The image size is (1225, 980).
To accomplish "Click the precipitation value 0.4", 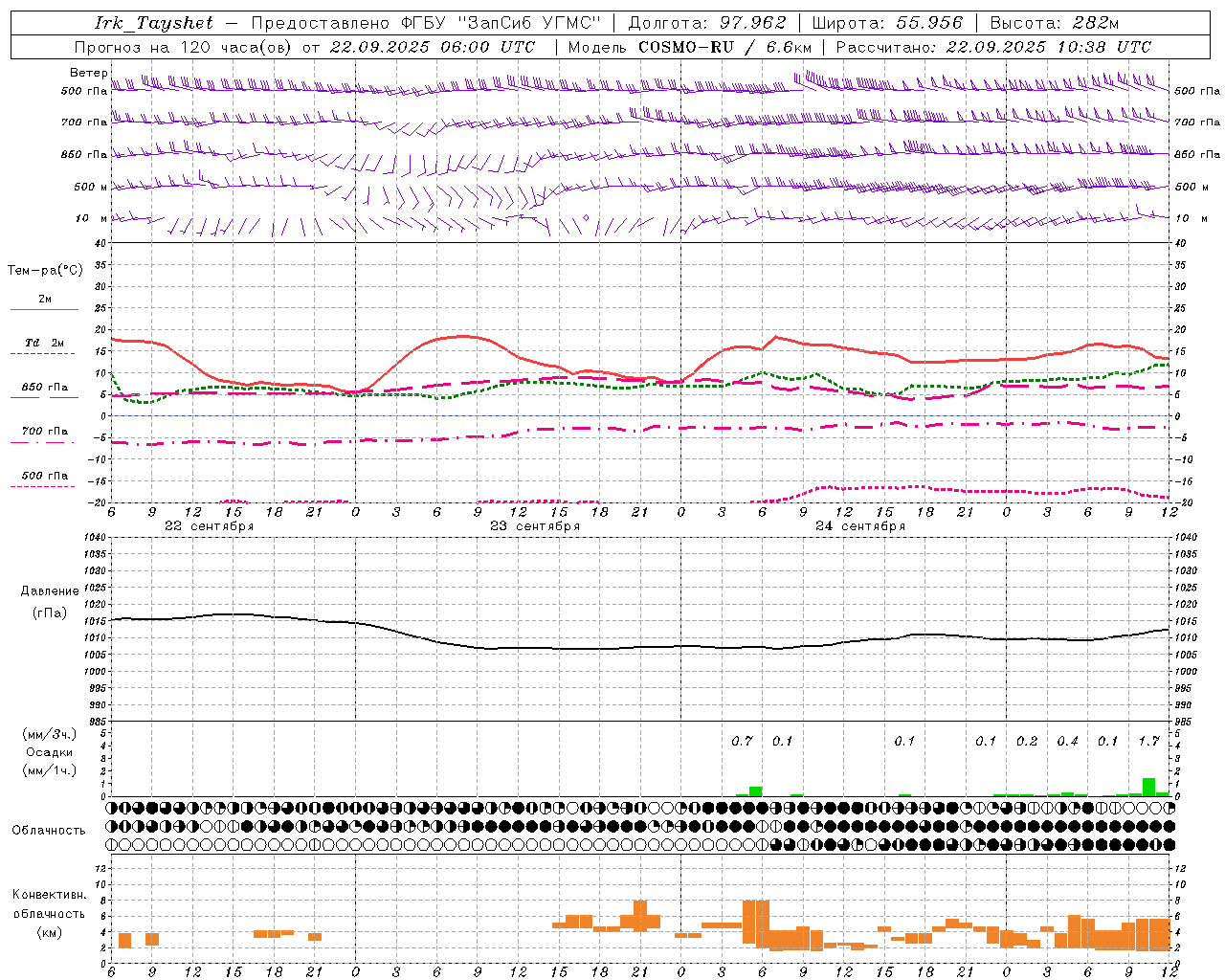I will [1067, 742].
